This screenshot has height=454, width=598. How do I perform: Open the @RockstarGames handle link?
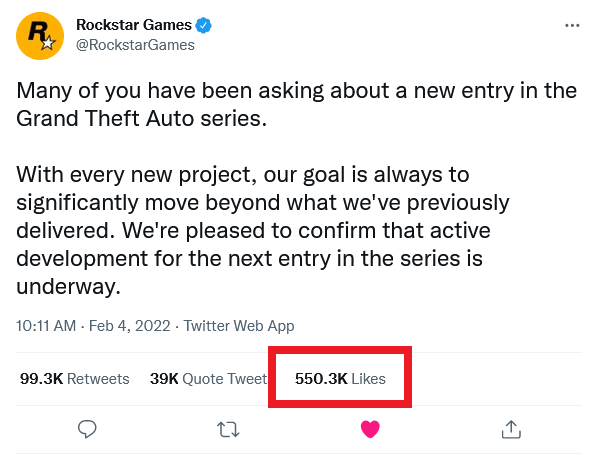135,45
